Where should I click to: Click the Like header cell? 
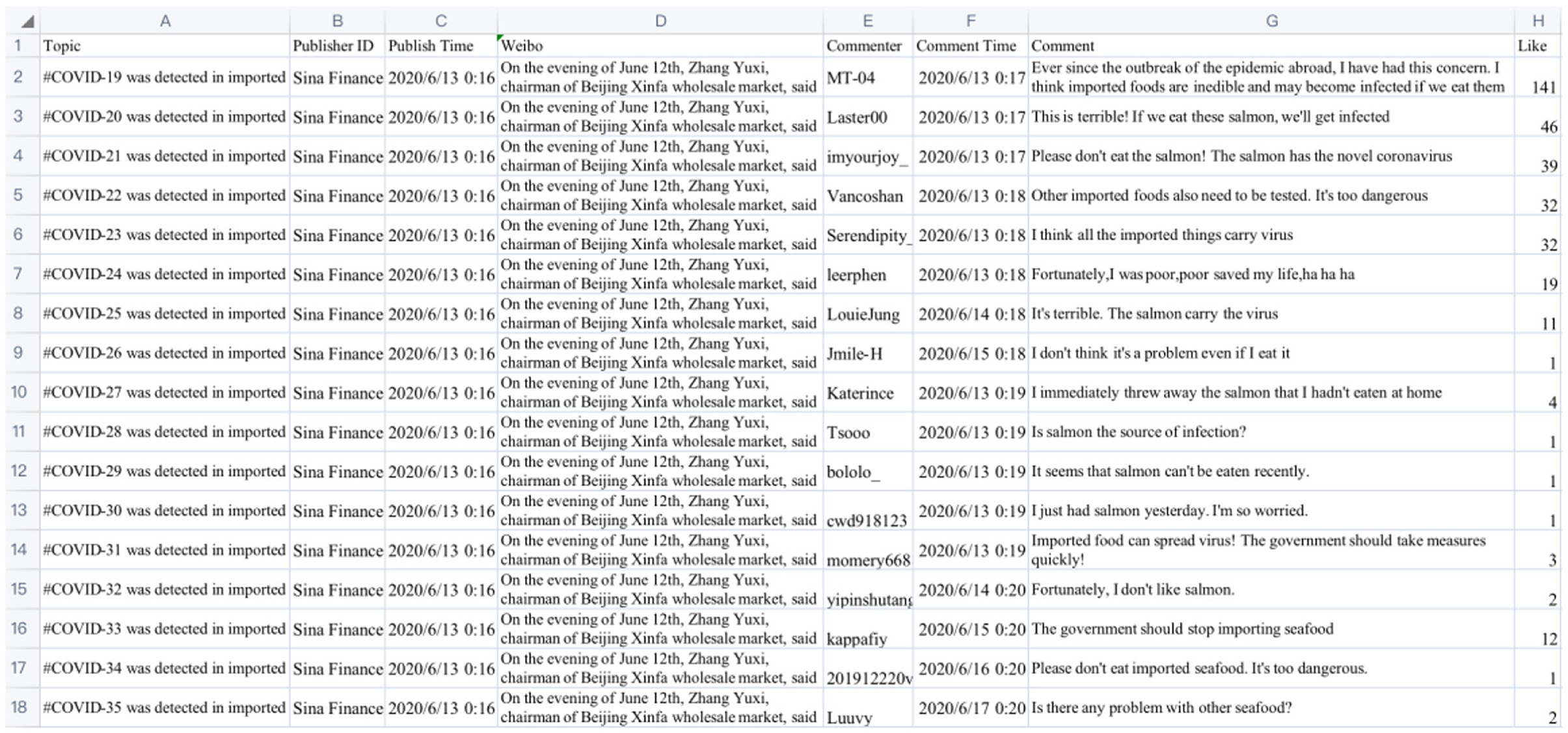tap(1538, 46)
